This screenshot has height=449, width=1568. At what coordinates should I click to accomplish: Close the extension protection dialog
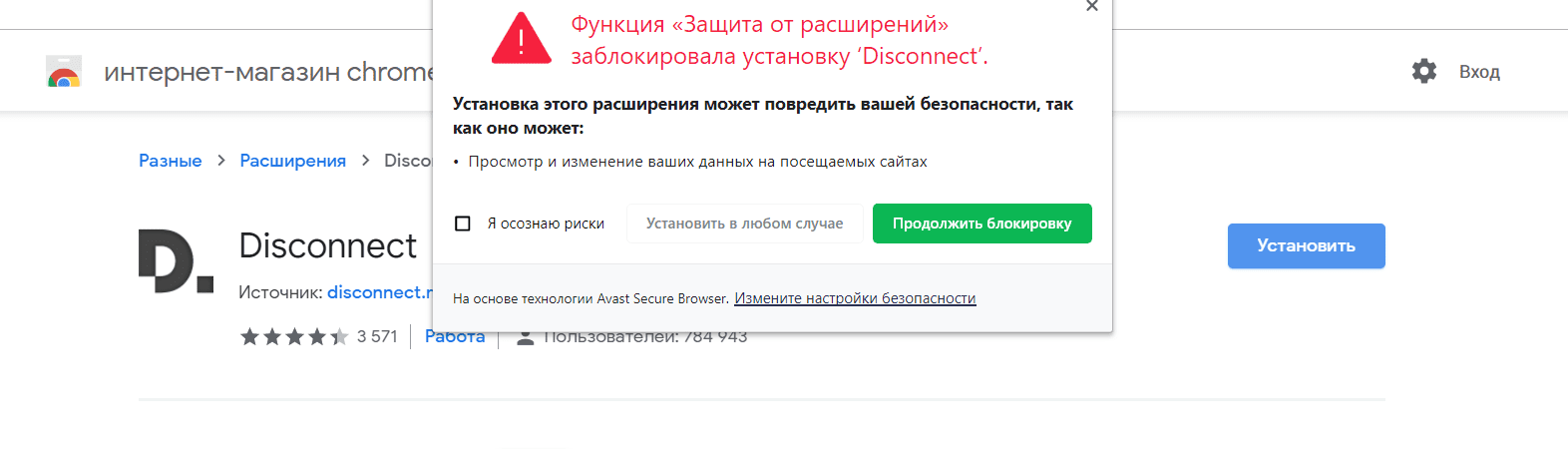1092,6
